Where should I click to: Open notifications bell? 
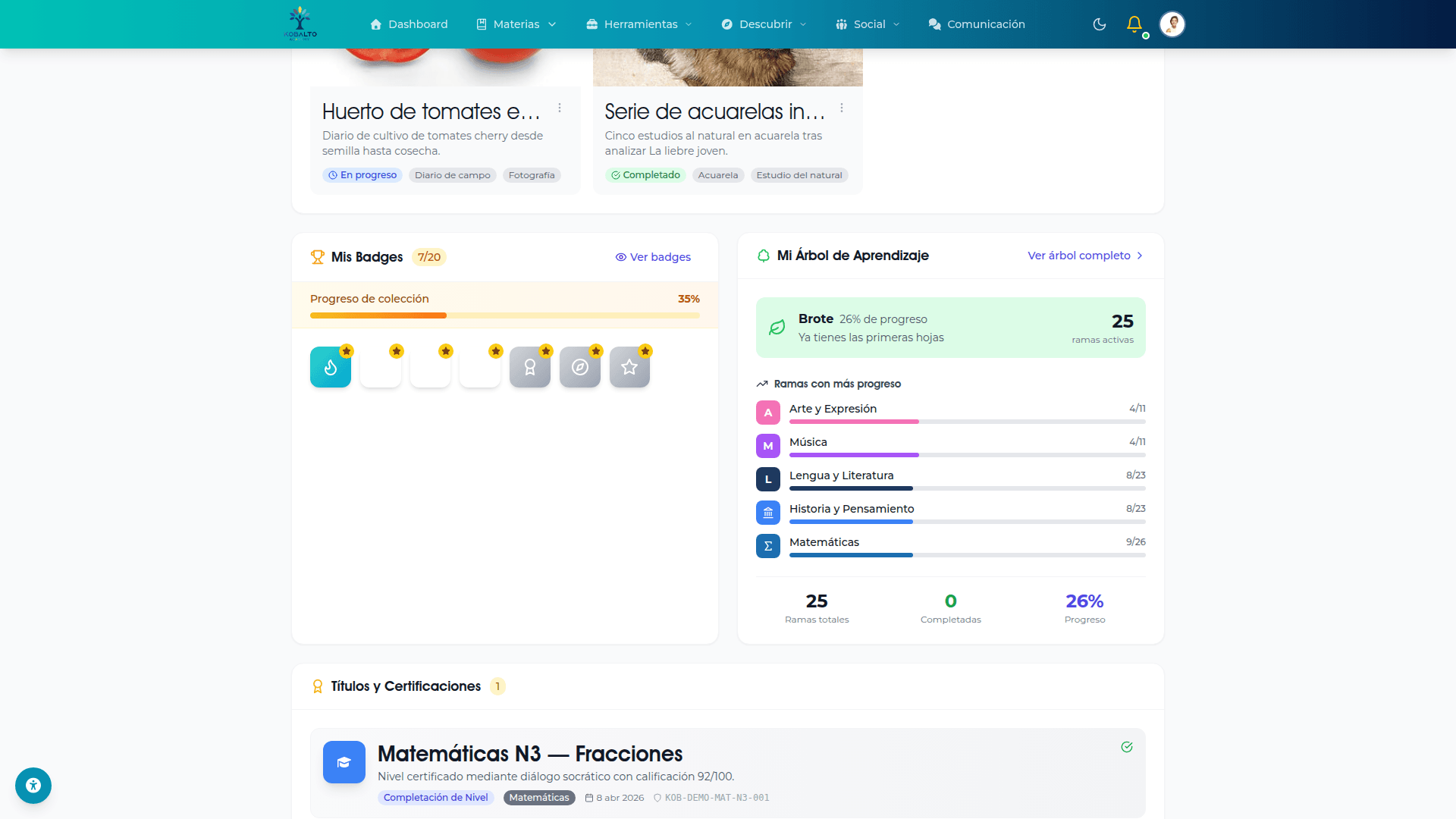pos(1134,24)
